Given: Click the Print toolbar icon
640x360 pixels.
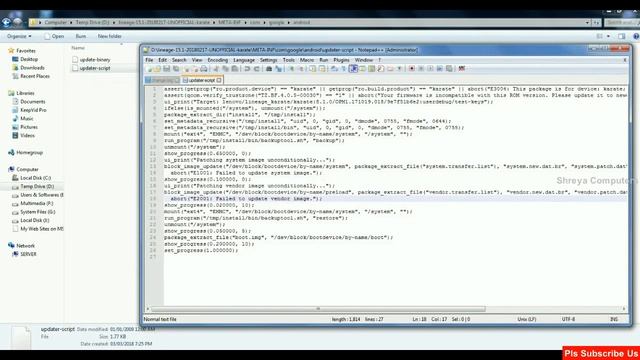Looking at the screenshot, I should pyautogui.click(x=204, y=69).
